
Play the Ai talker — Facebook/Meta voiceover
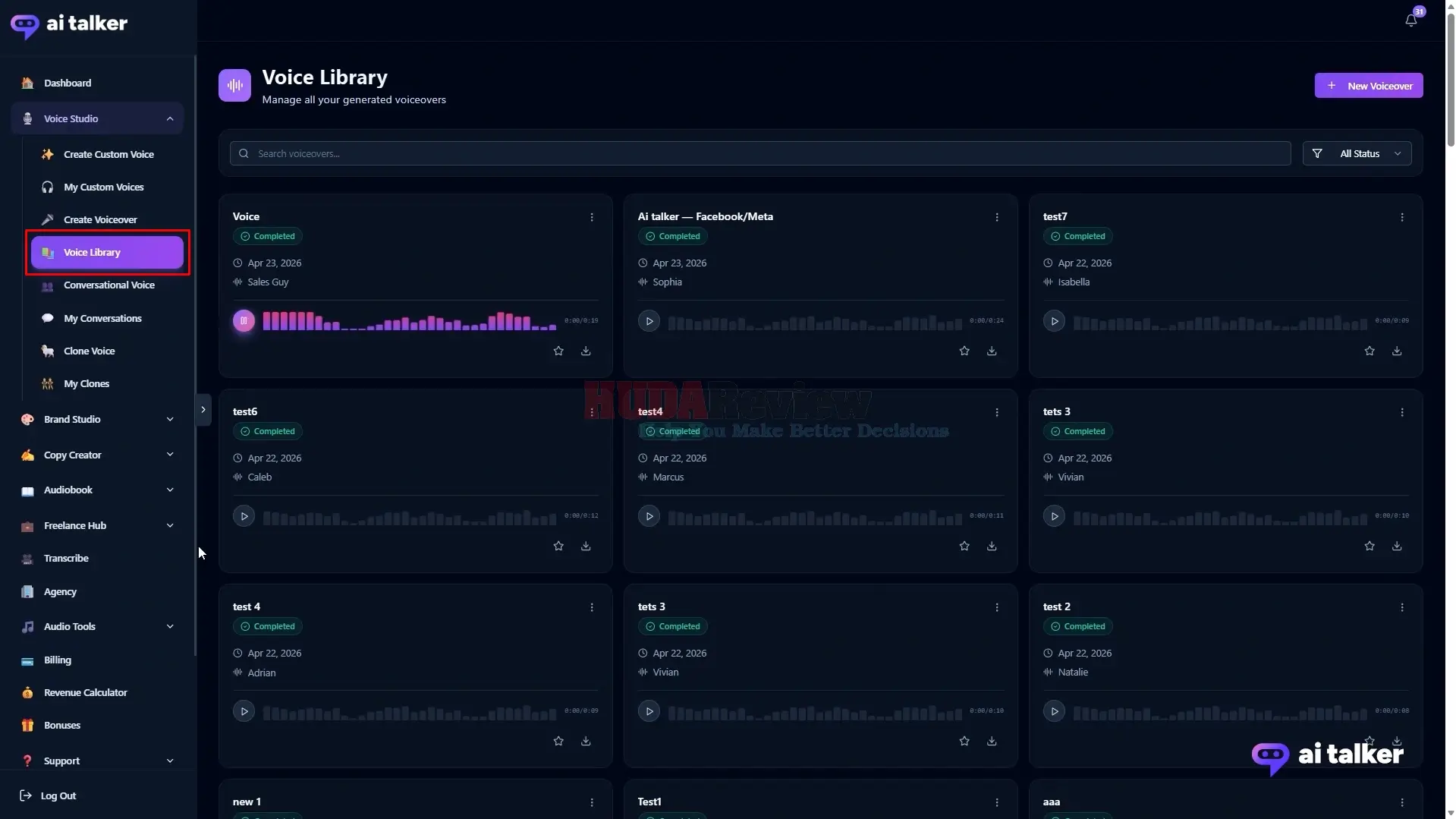click(x=649, y=321)
